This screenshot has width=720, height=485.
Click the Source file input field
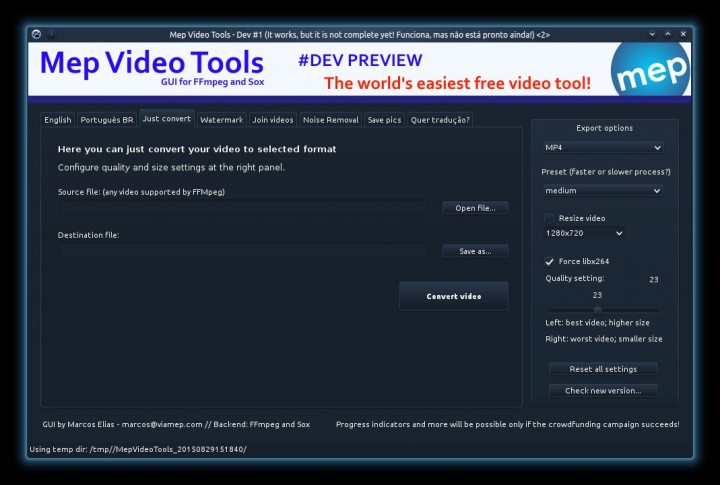[x=243, y=208]
